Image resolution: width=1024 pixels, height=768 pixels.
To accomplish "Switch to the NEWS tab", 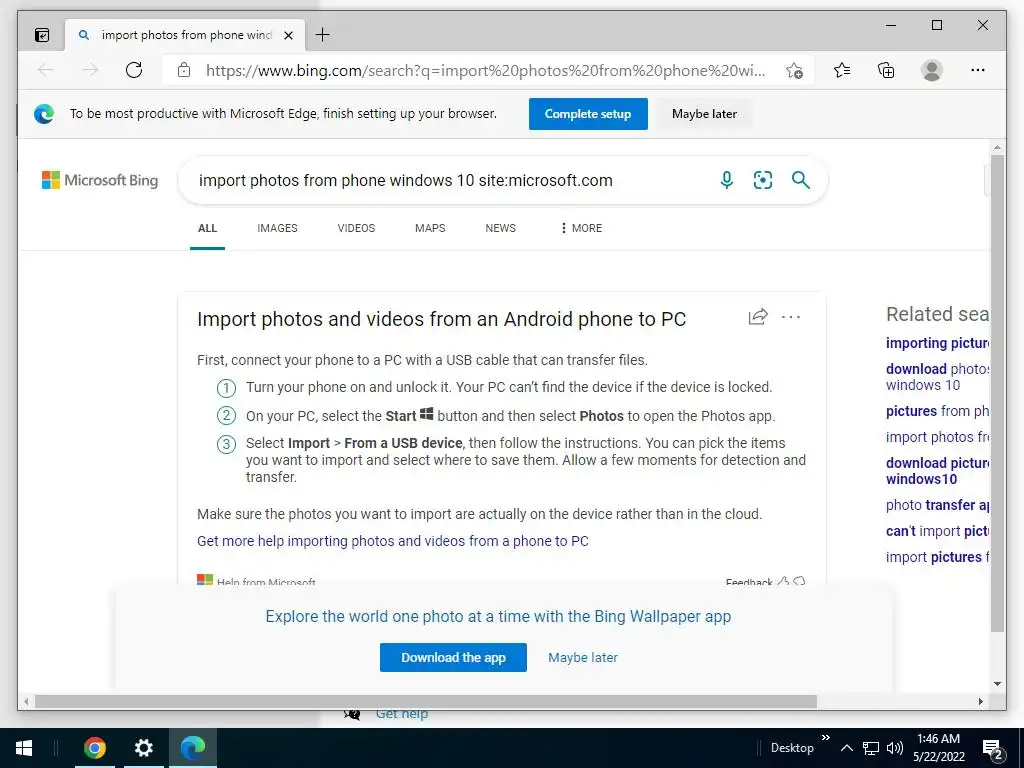I will [x=500, y=229].
